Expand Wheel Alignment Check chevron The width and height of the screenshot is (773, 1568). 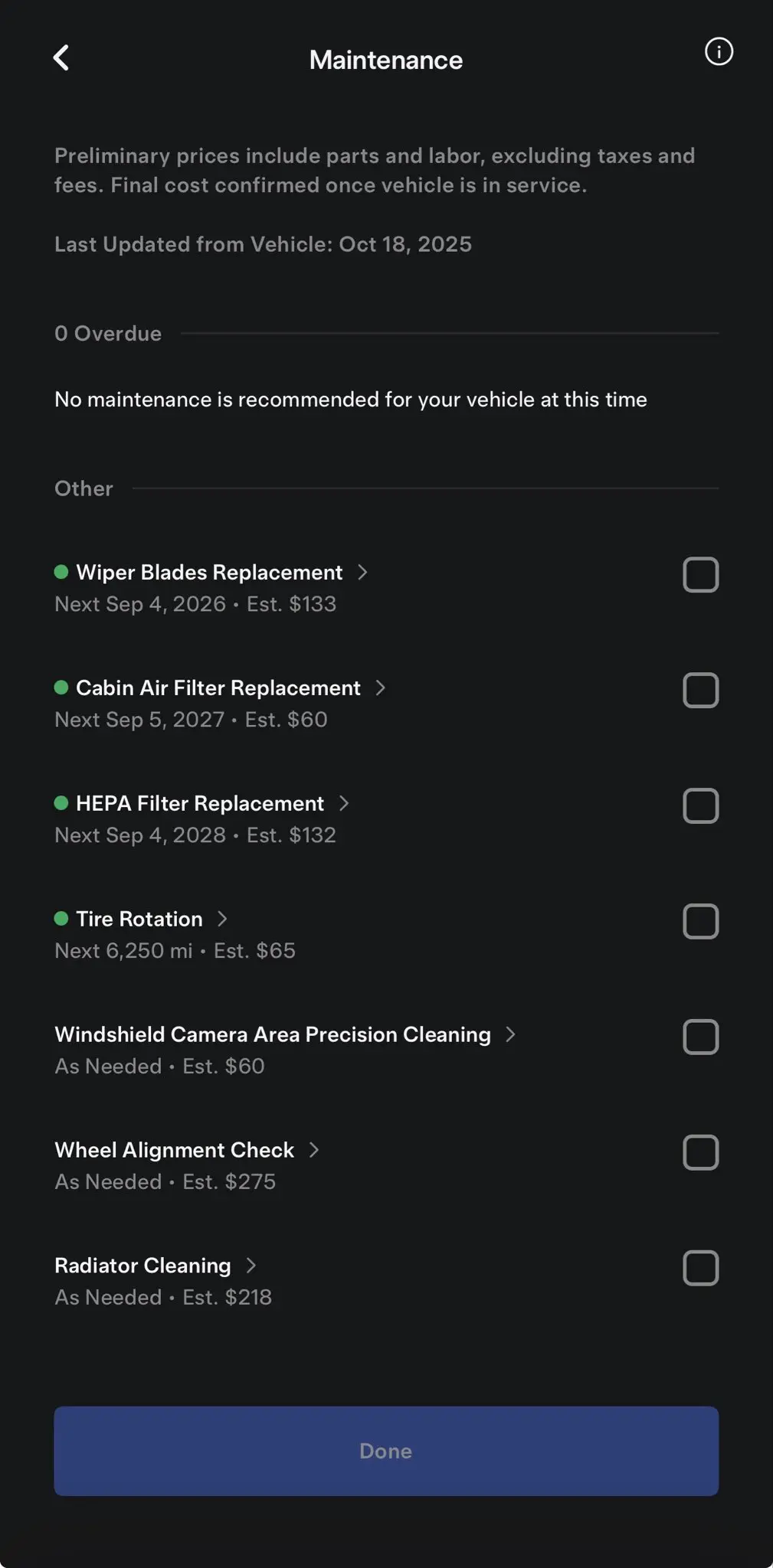point(314,1150)
